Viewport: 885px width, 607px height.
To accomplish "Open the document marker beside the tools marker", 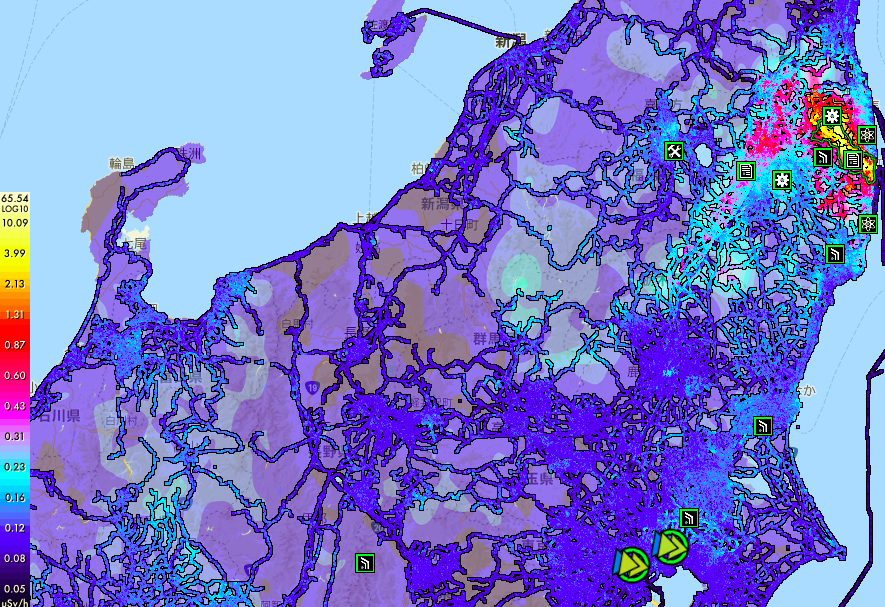I will point(746,170).
